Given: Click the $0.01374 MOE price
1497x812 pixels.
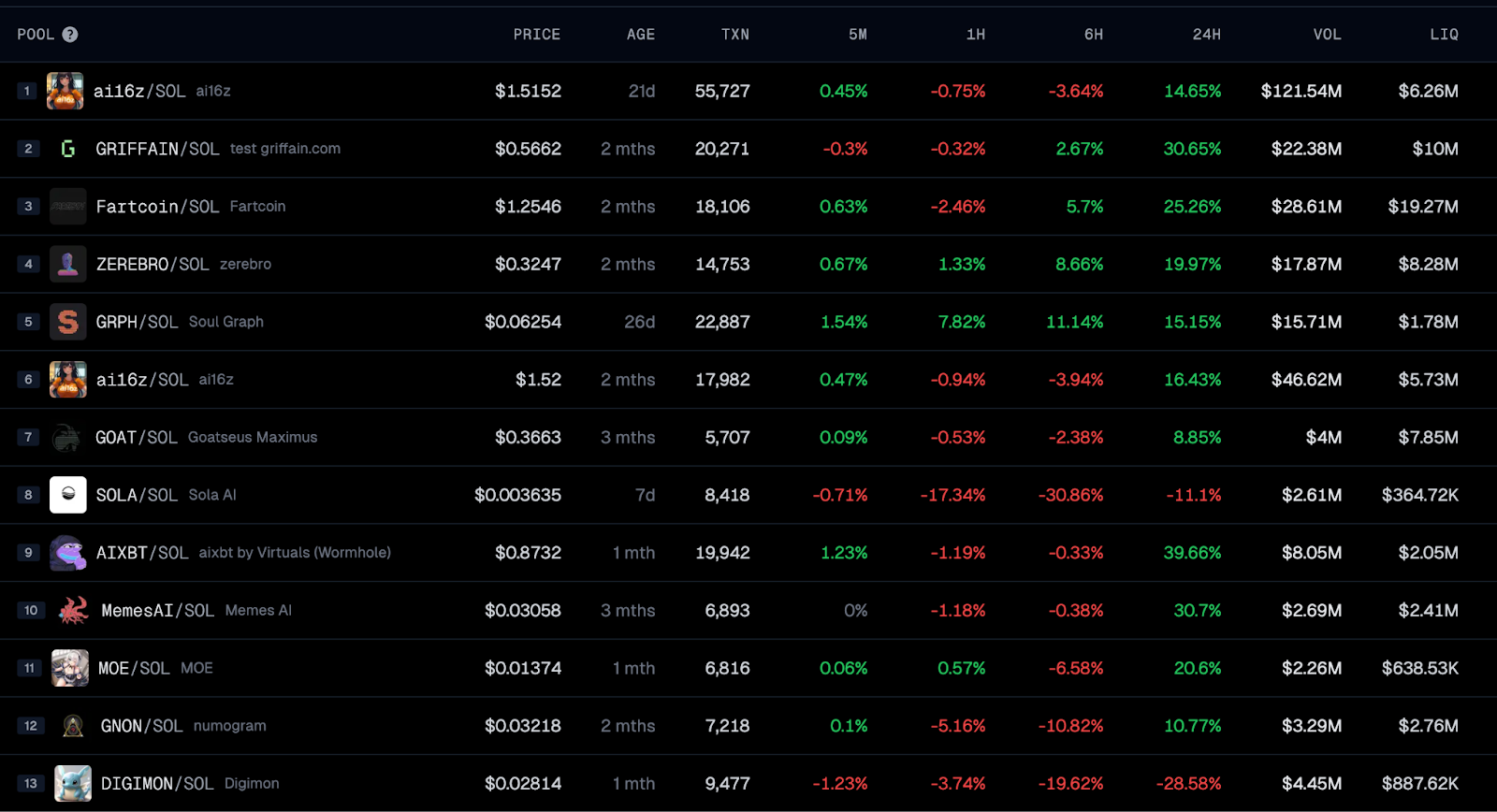Looking at the screenshot, I should pos(523,668).
